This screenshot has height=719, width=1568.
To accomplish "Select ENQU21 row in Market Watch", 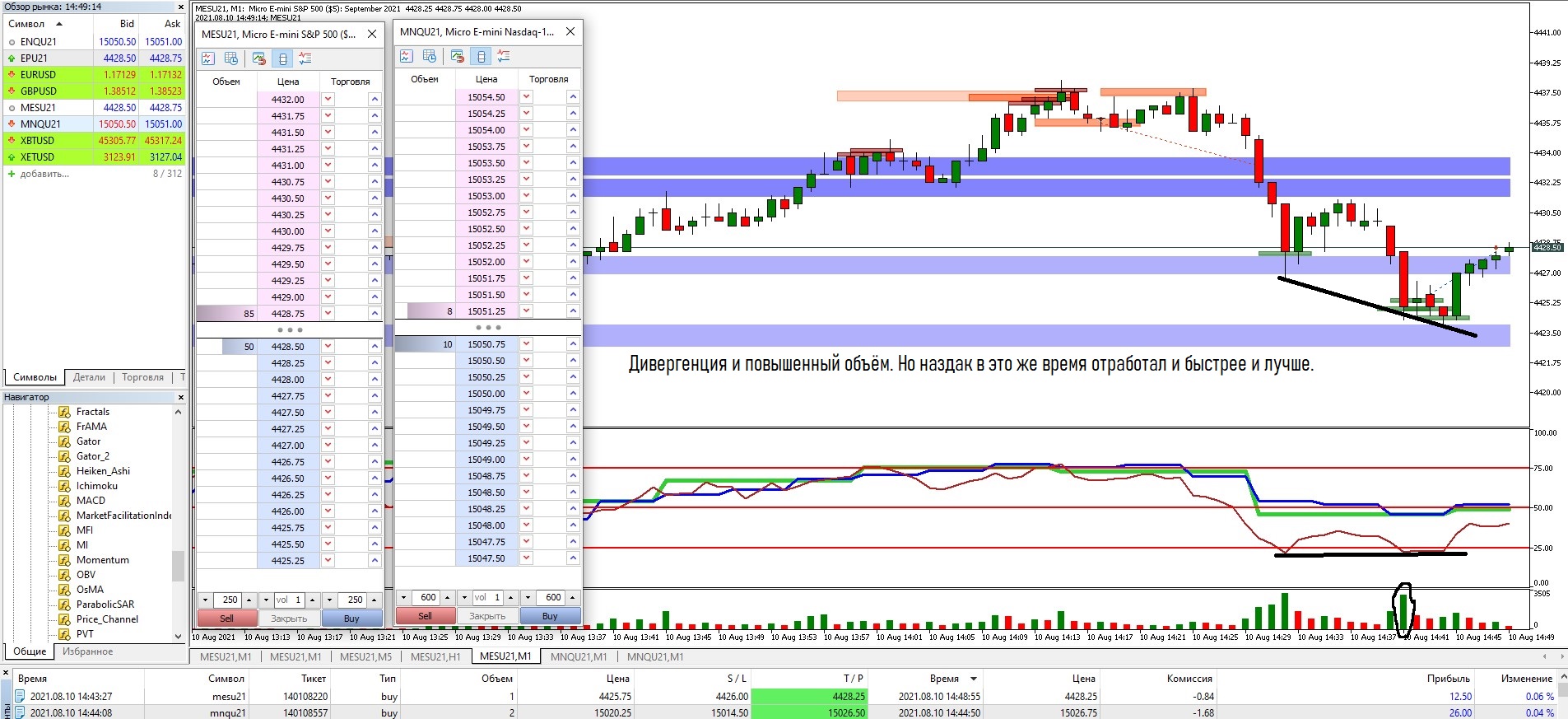I will click(x=95, y=42).
